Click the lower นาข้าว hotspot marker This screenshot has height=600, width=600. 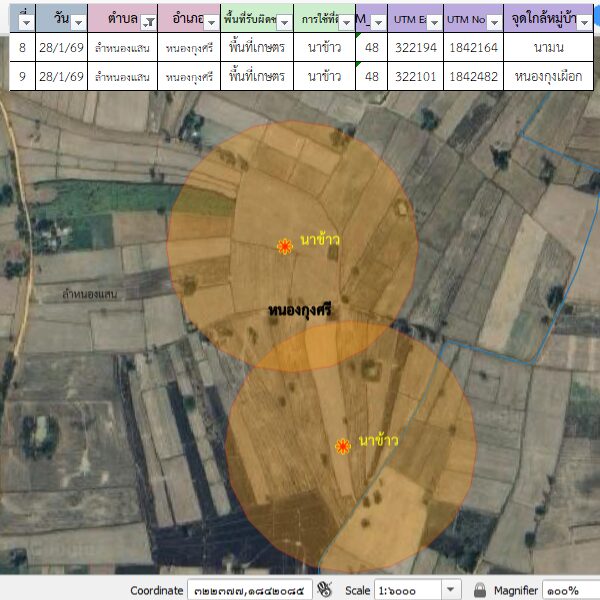pos(343,446)
